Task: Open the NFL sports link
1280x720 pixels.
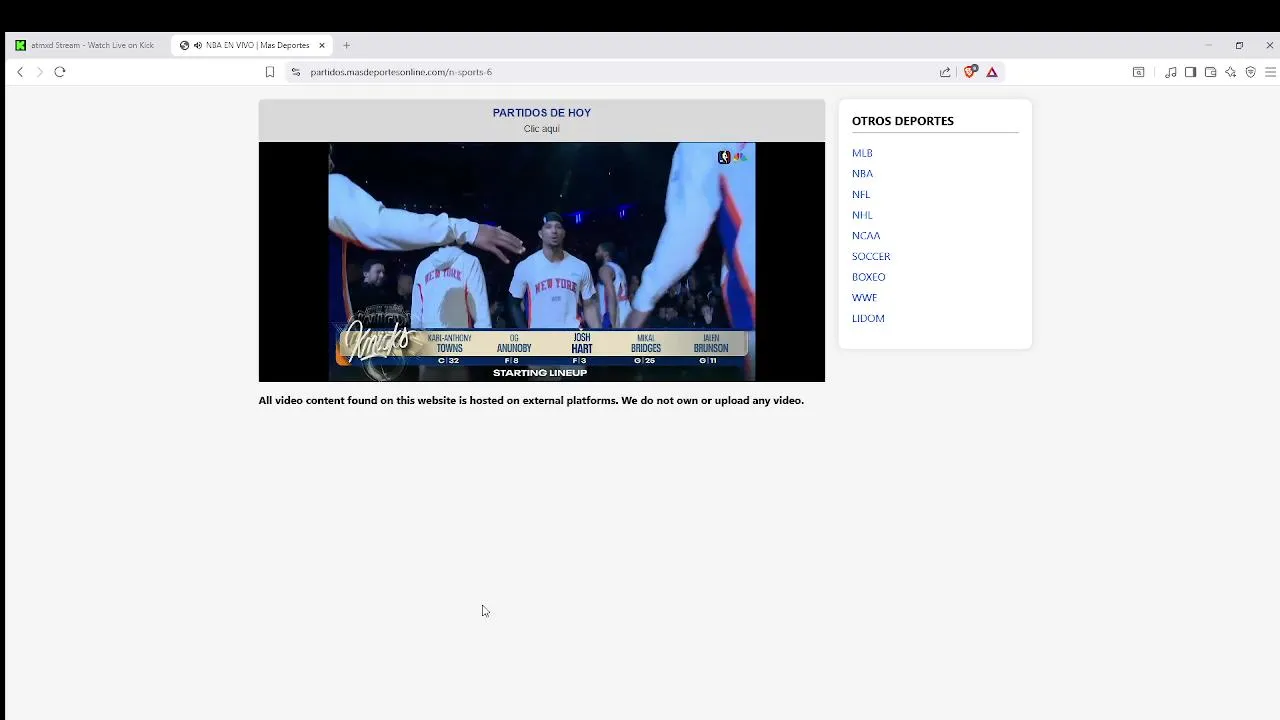Action: pos(861,195)
